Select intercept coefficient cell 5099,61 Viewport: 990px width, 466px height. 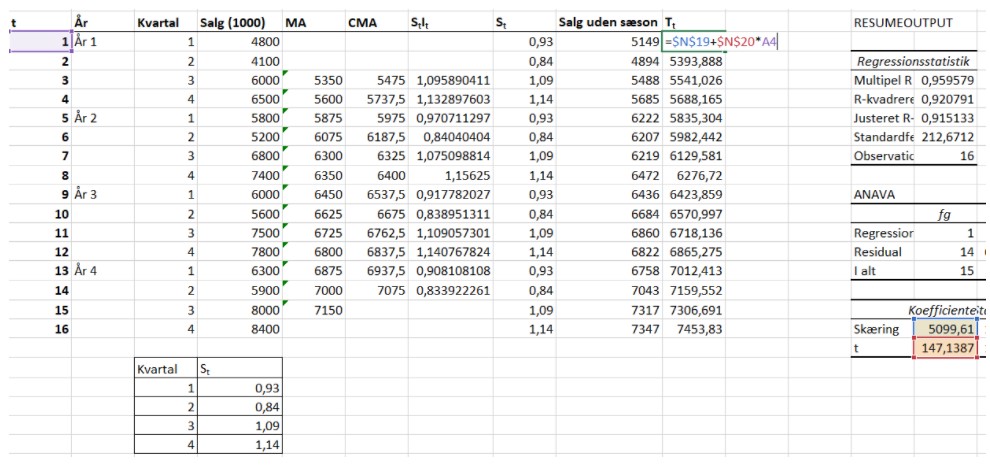pos(945,328)
